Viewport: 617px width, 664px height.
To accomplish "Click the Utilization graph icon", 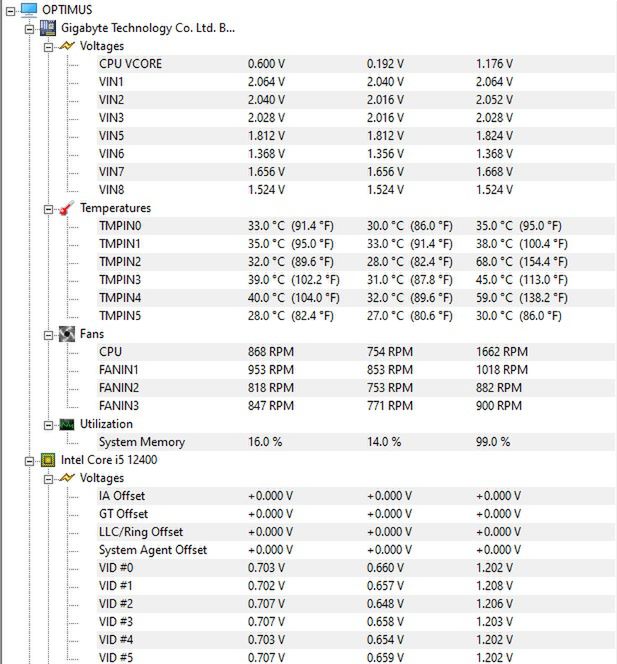I will (67, 424).
